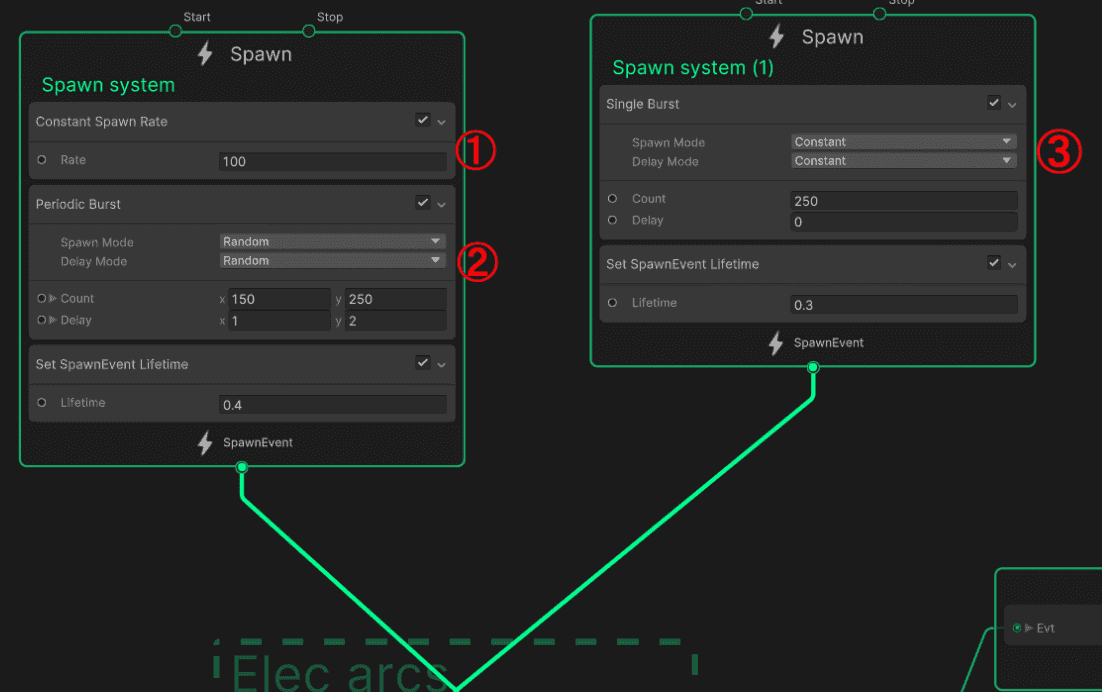The image size is (1102, 692).
Task: Select the Spawn system title label
Action: point(108,85)
